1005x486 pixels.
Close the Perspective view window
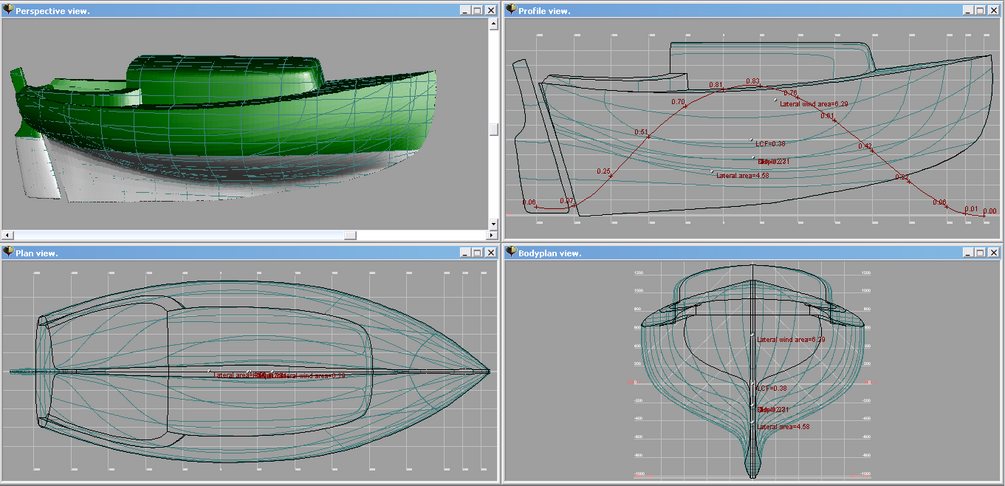(490, 10)
